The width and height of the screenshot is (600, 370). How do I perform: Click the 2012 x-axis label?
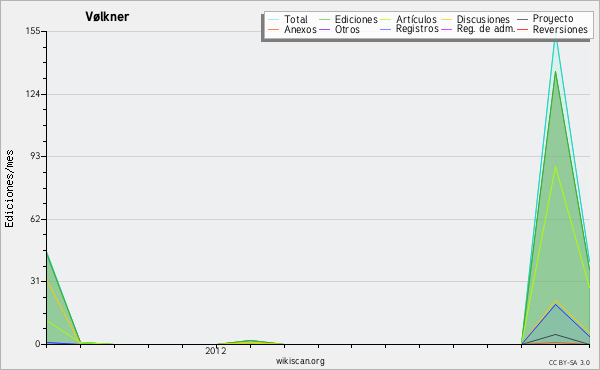(216, 350)
